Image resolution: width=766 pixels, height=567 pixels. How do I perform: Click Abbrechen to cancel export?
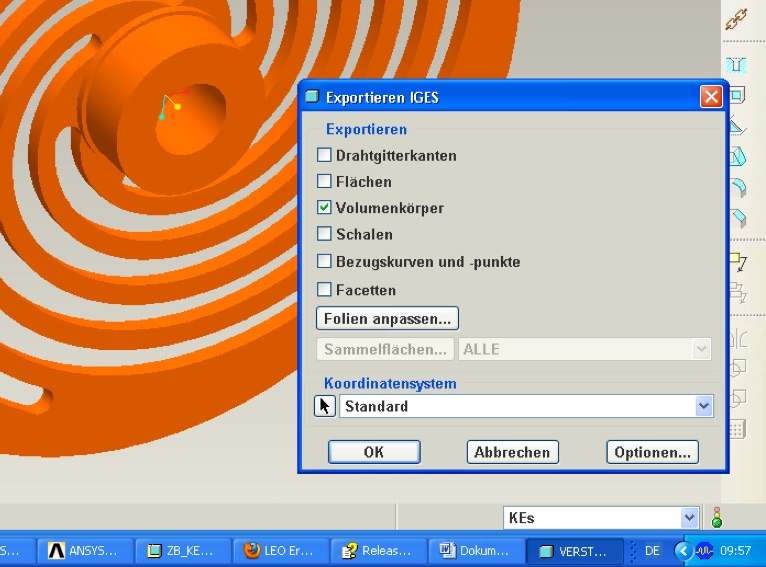(512, 452)
